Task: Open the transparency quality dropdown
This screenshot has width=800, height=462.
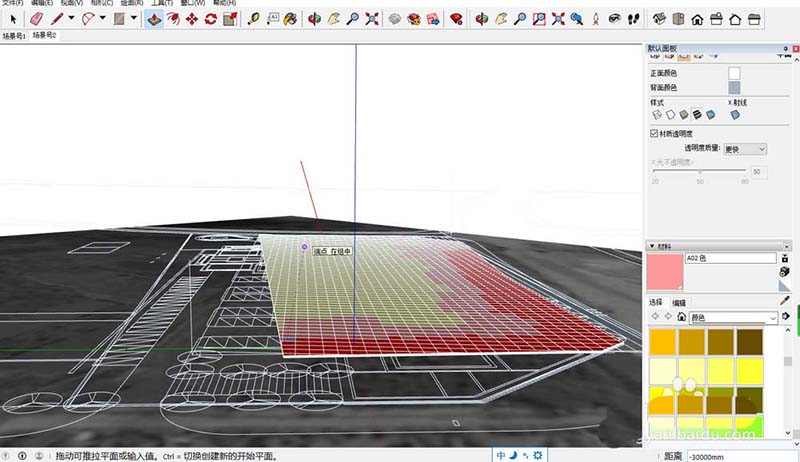Action: coord(745,149)
